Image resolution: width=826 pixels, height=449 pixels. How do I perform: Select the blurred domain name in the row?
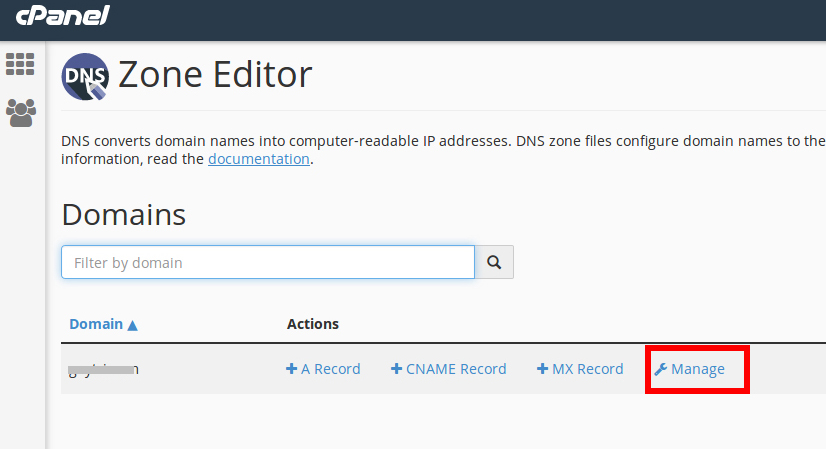pos(104,369)
